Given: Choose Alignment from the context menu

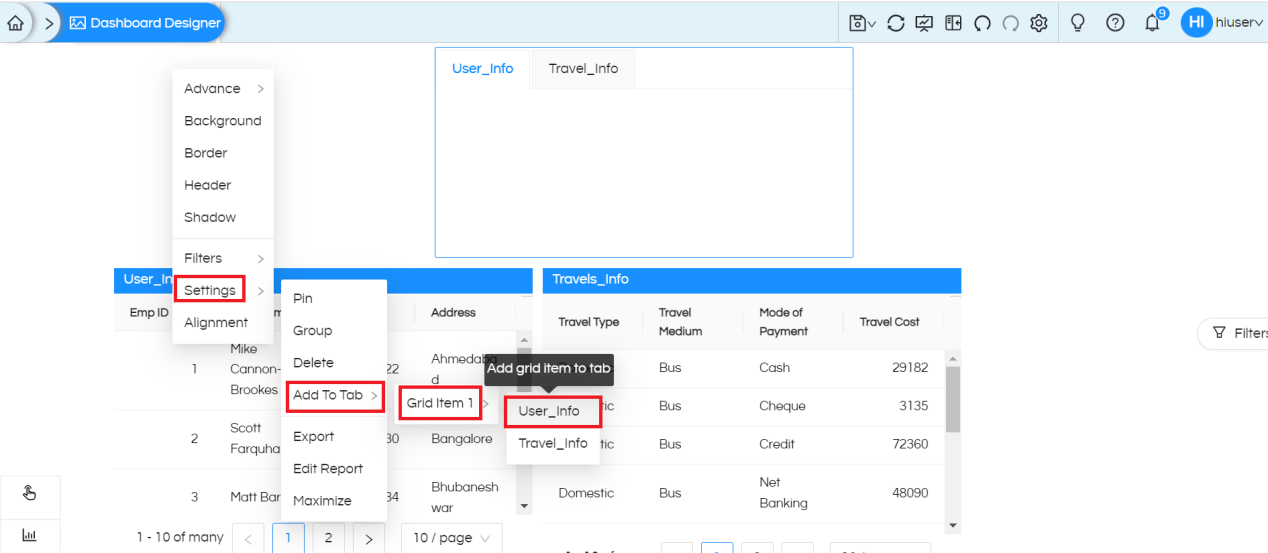Looking at the screenshot, I should click(223, 322).
